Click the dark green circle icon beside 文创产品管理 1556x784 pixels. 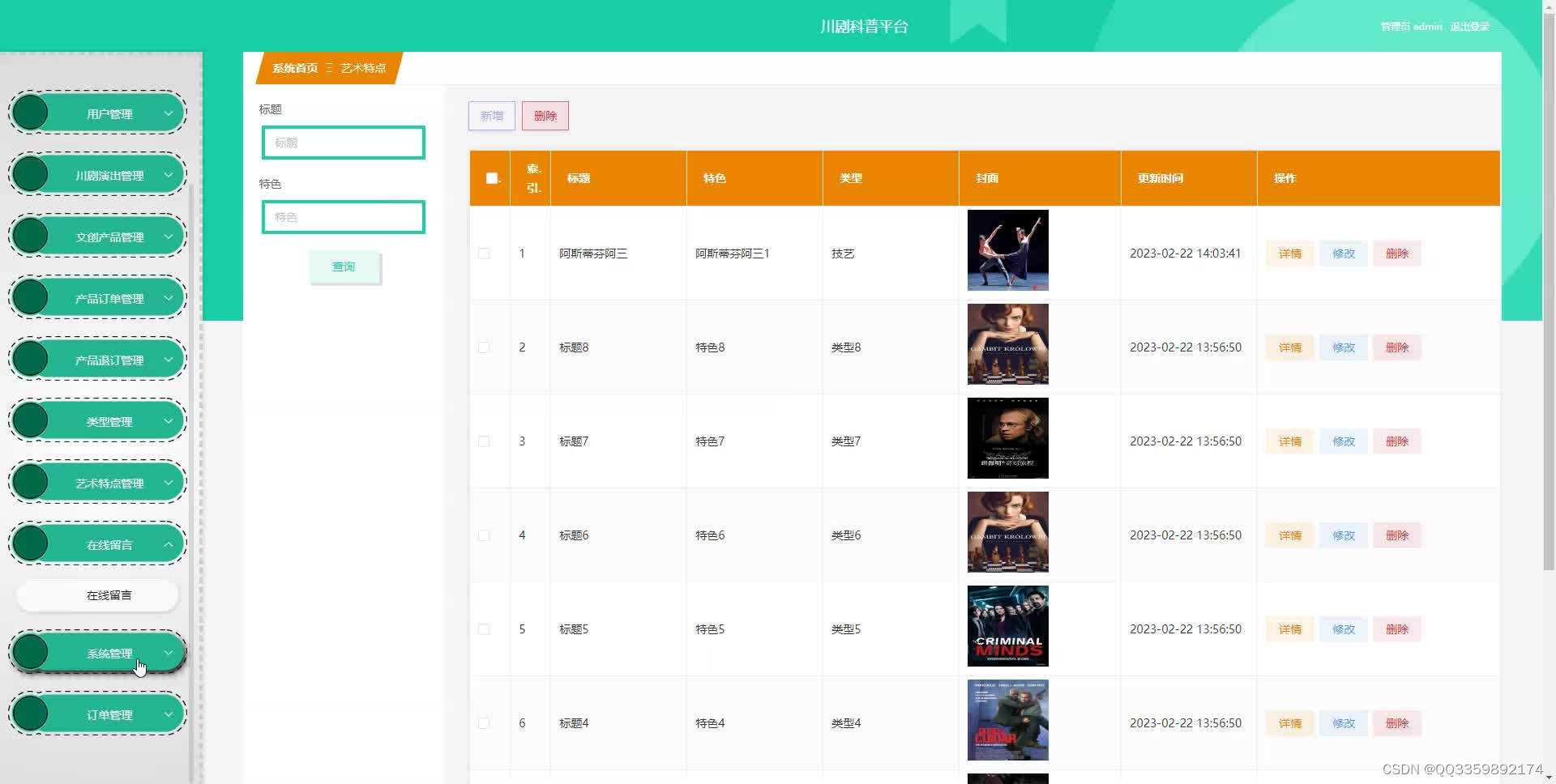point(31,236)
